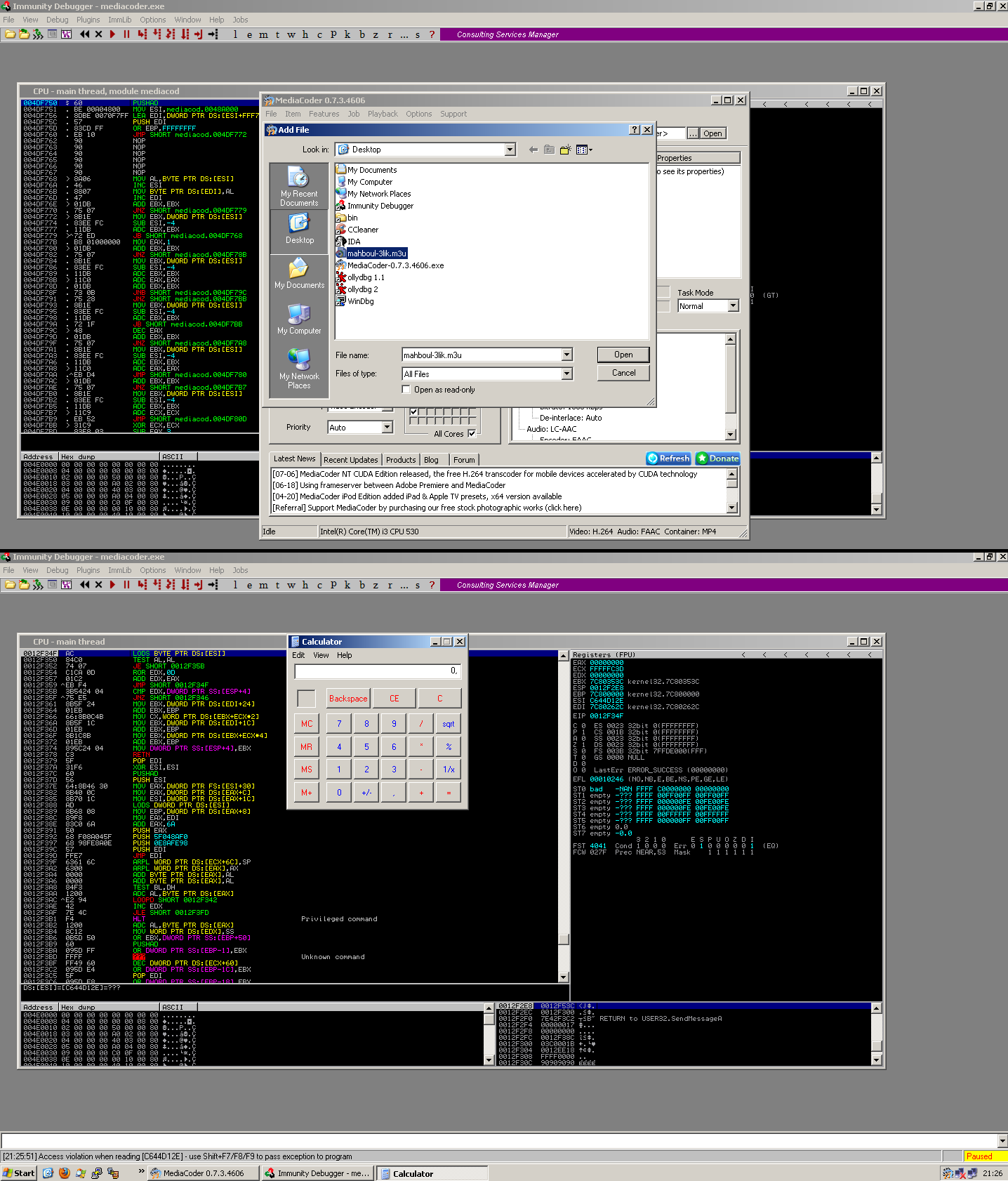
Task: Open the View menu in Calculator
Action: pos(321,655)
